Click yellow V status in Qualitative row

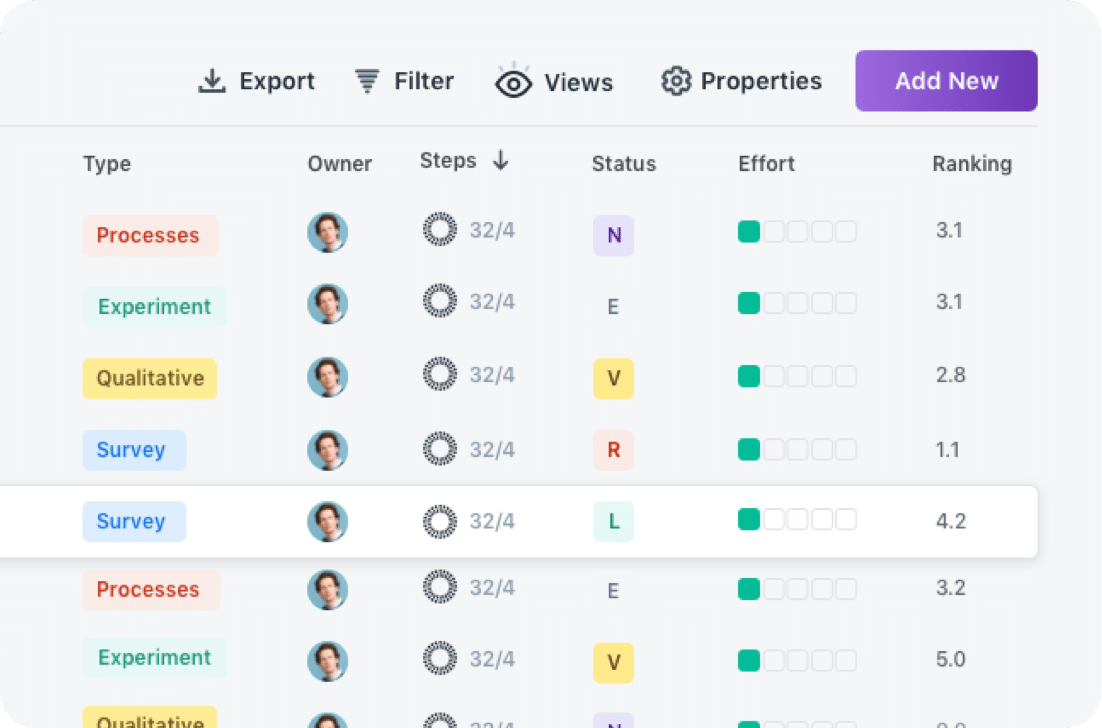pos(614,379)
